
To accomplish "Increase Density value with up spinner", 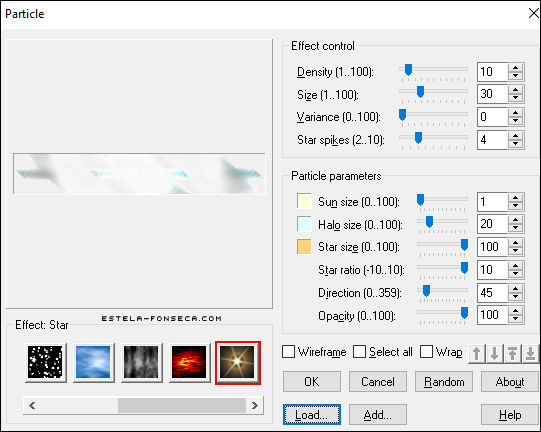I will pos(515,68).
